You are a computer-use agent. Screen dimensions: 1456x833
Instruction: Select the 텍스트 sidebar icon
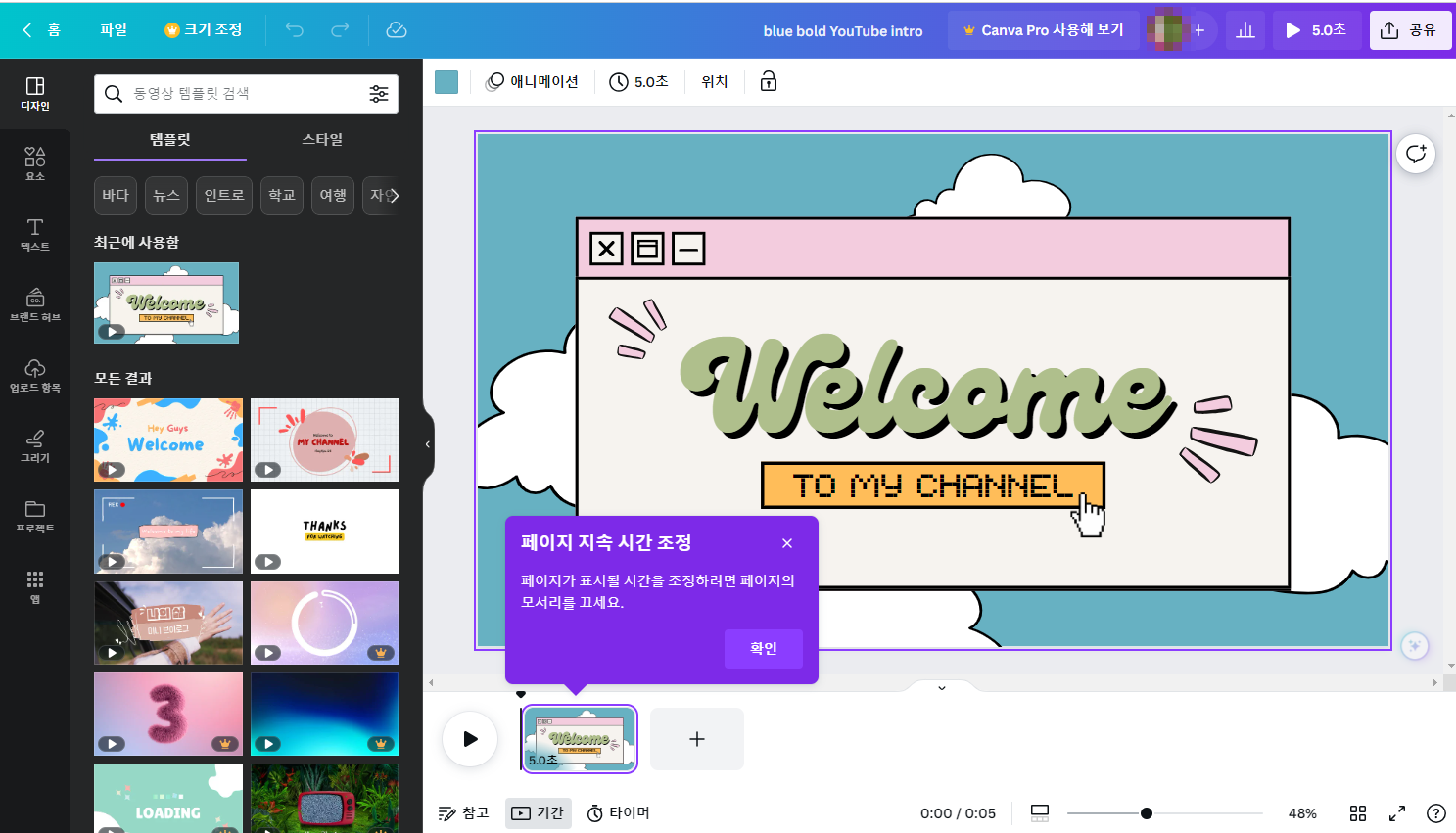(35, 235)
